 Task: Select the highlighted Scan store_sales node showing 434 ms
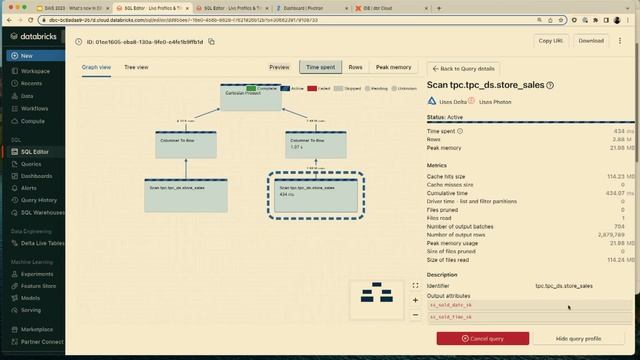[x=316, y=196]
